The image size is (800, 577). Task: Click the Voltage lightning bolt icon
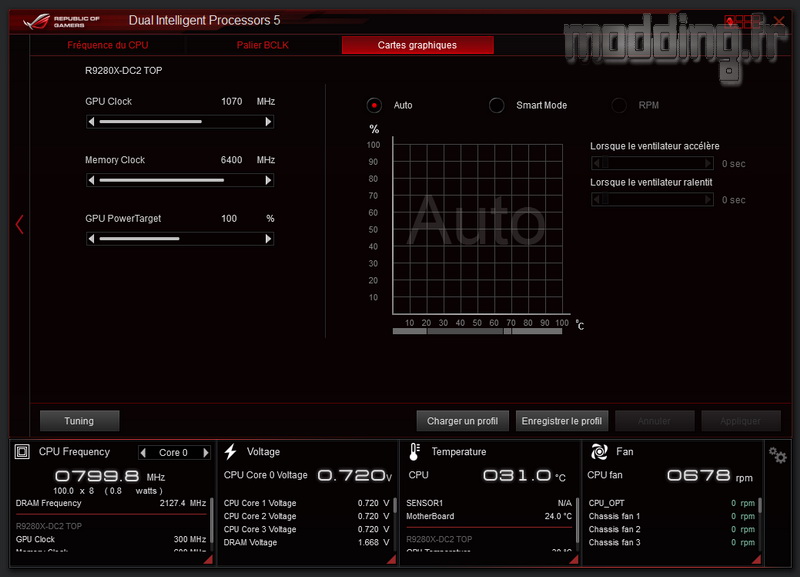[231, 451]
